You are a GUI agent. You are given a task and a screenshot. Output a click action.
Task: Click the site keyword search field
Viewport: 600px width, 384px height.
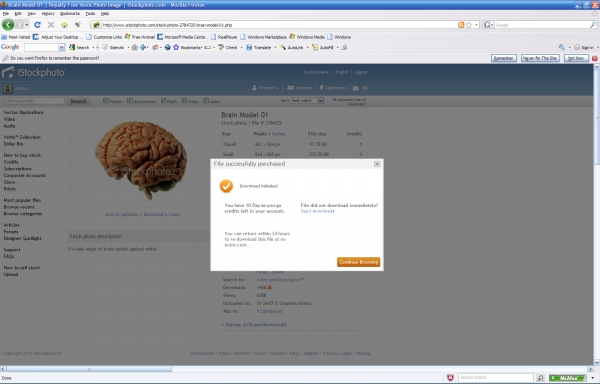coord(34,101)
